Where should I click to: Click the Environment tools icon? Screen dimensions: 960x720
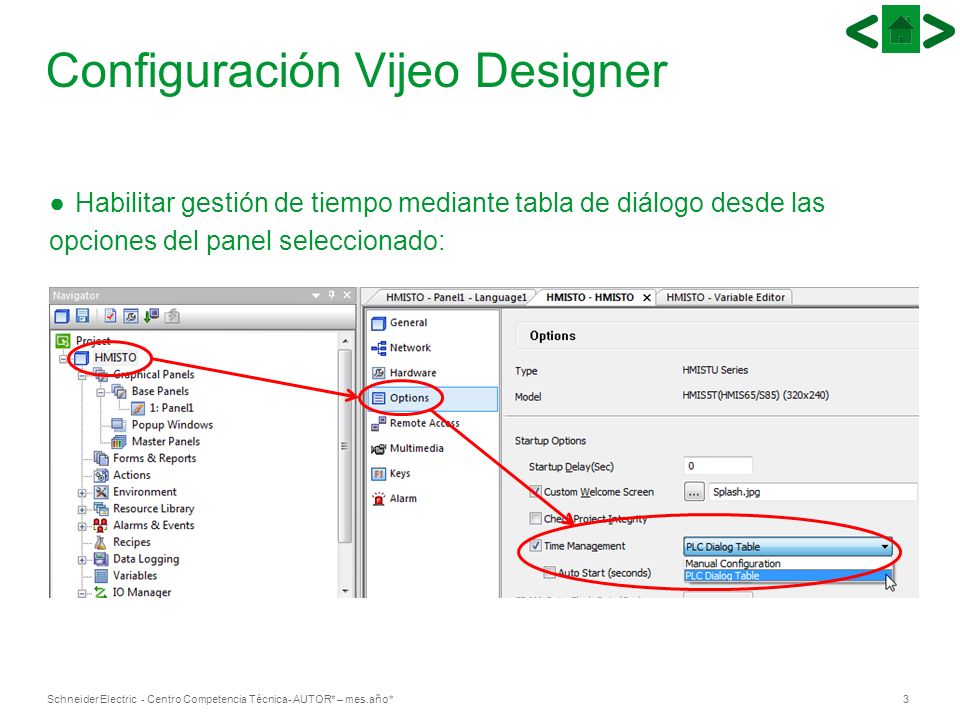[101, 492]
